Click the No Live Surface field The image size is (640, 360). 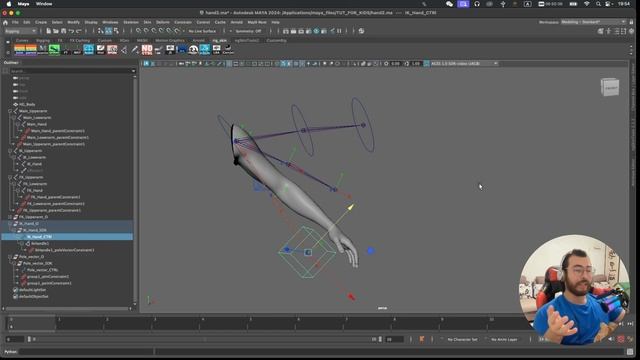point(202,31)
